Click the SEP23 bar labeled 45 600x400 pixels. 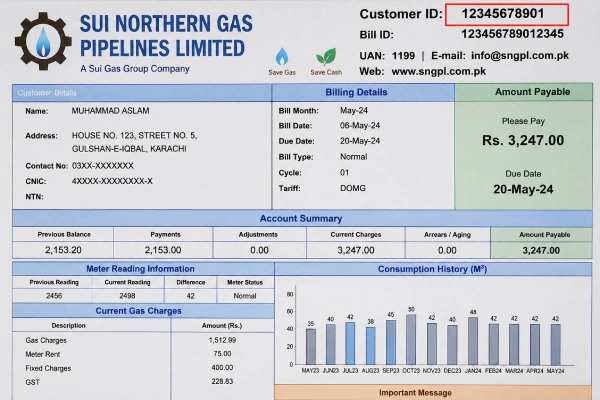click(391, 342)
